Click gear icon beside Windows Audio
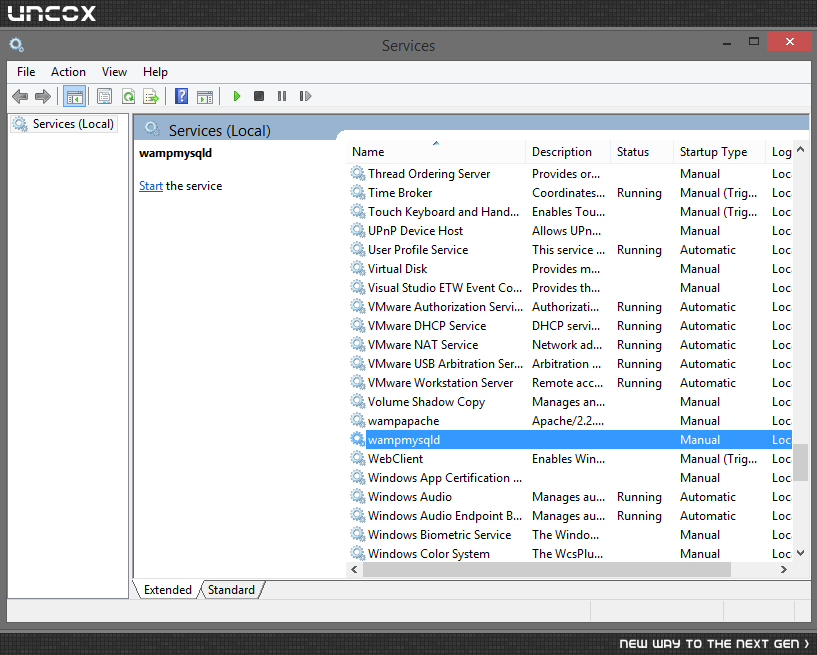817x655 pixels. click(x=357, y=496)
